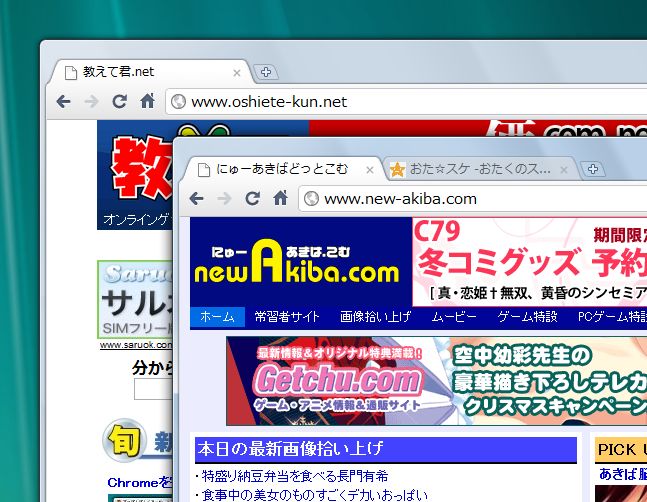
Task: Open Chromeを link in oshiete-kun.net page
Action: (139, 482)
